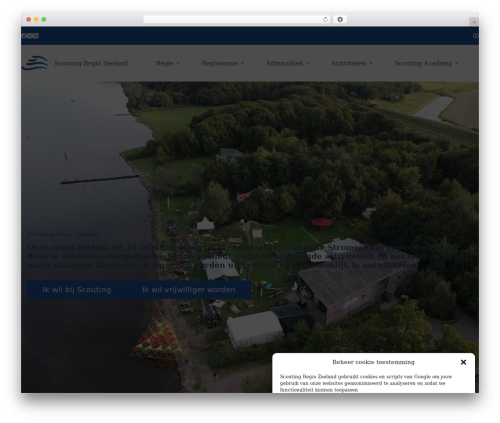500x423 pixels.
Task: Click the yellow minimize window dot
Action: coord(36,19)
